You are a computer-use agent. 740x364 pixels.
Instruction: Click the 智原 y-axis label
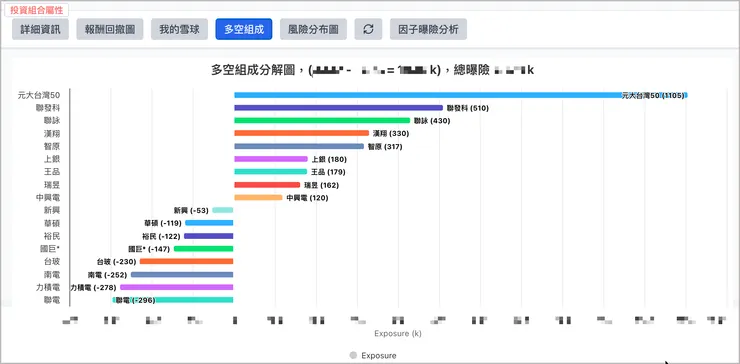tap(52, 146)
